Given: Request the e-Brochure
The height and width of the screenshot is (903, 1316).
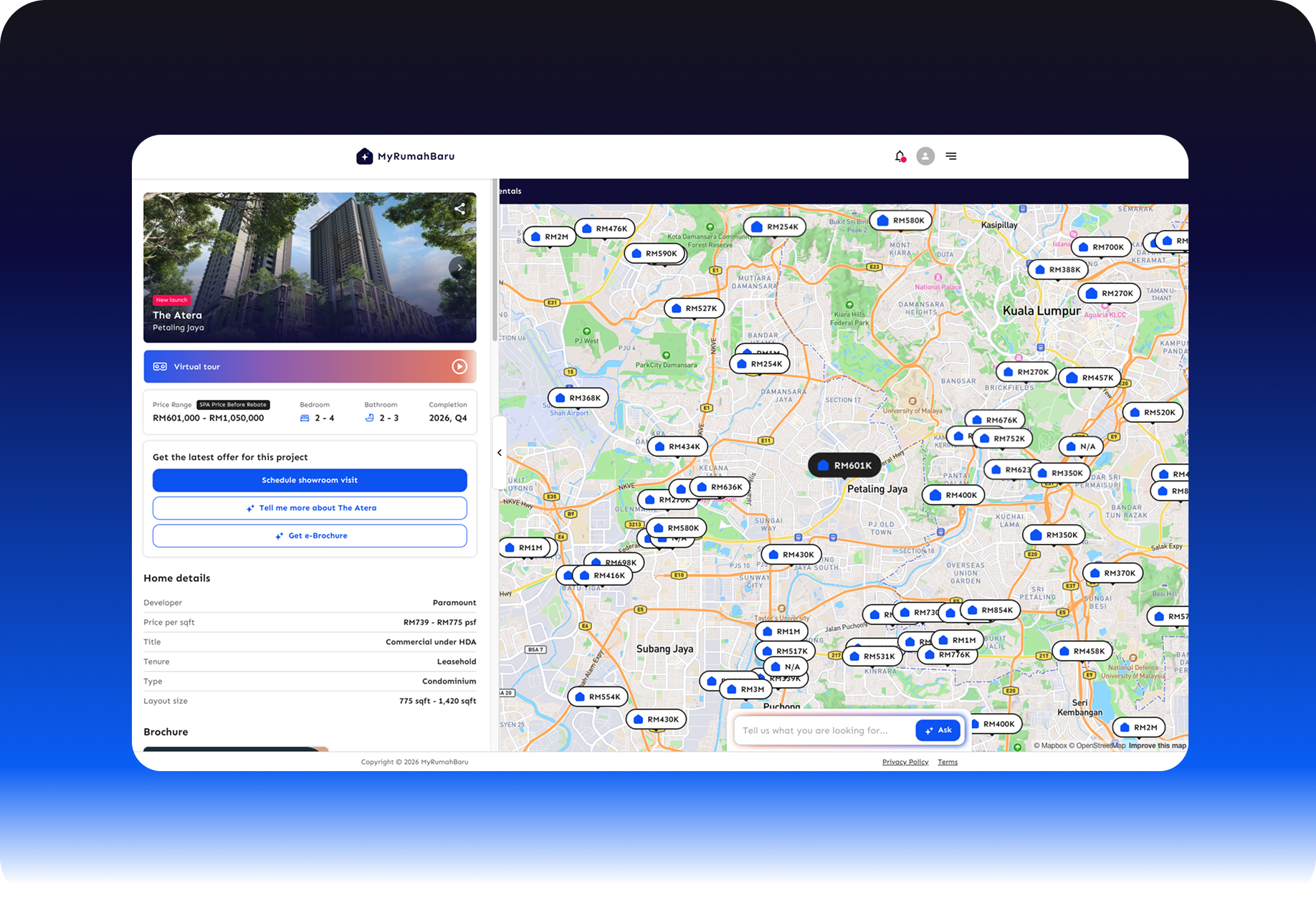Looking at the screenshot, I should point(310,536).
